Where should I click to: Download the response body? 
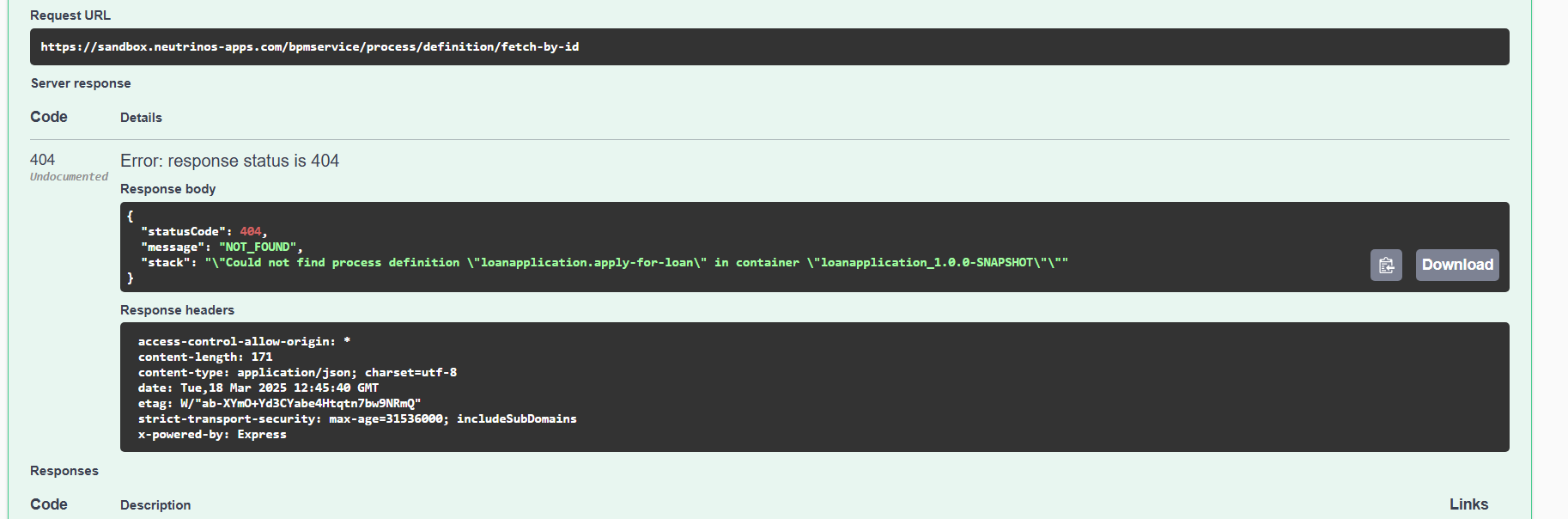(x=1457, y=265)
